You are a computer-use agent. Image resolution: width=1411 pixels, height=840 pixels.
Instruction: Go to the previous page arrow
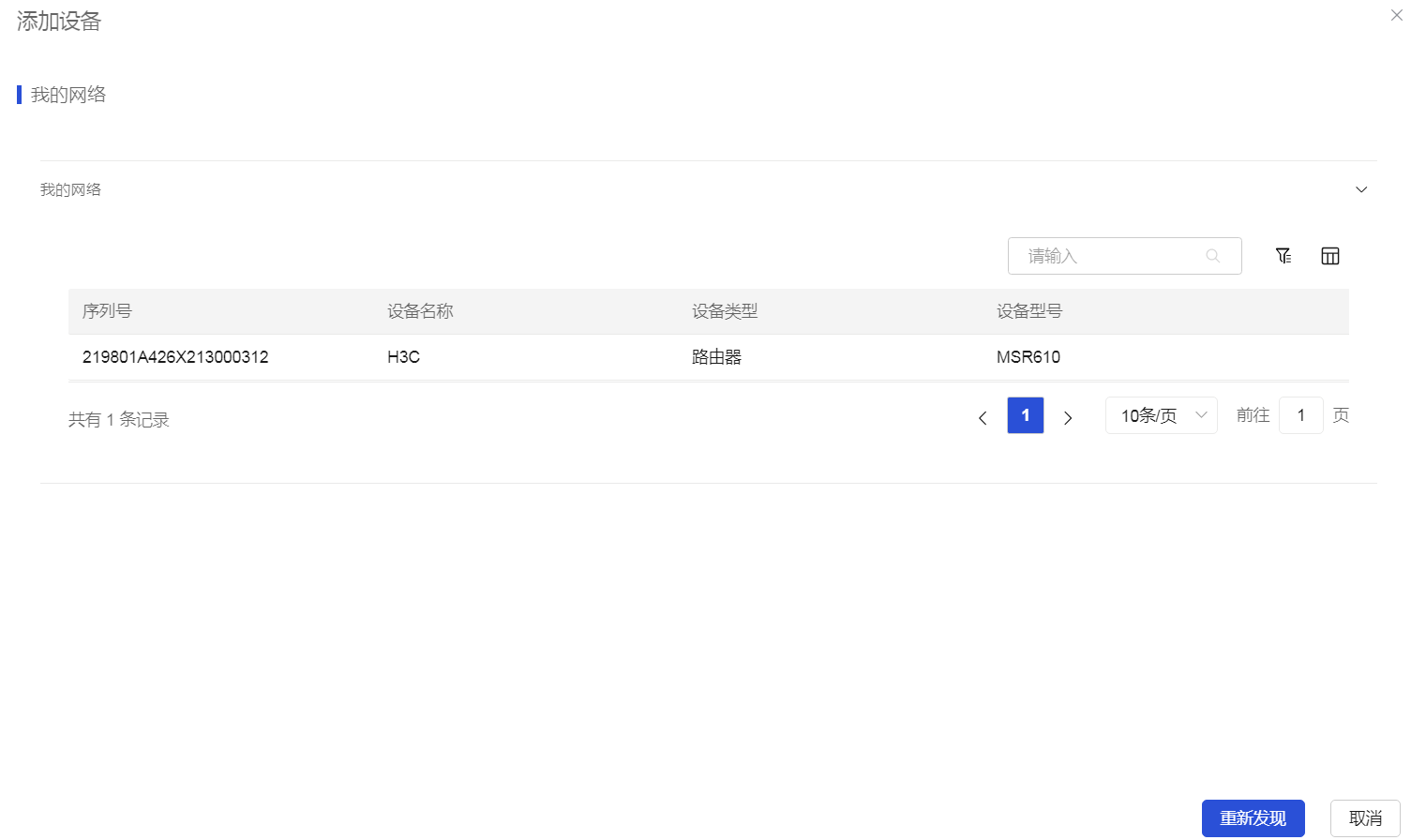point(983,418)
